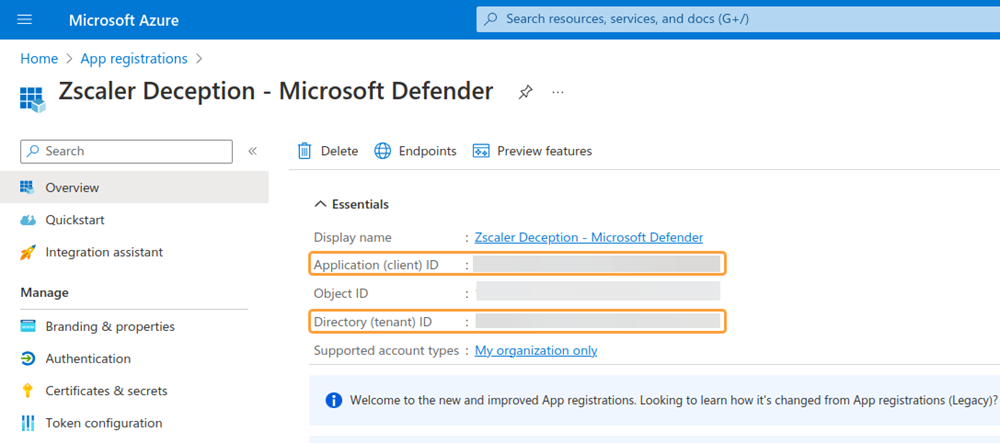
Task: Focus the global search resources box
Action: 738,19
